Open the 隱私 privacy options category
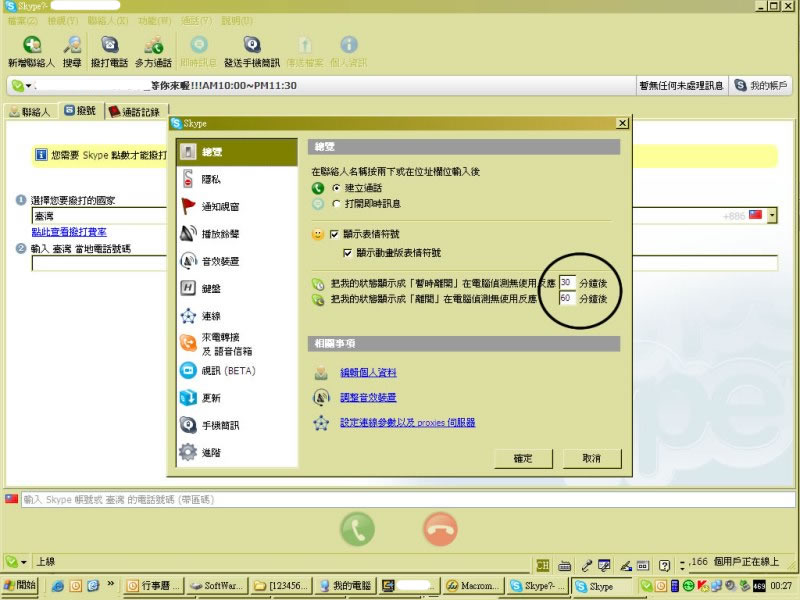The image size is (800, 600). pyautogui.click(x=237, y=179)
